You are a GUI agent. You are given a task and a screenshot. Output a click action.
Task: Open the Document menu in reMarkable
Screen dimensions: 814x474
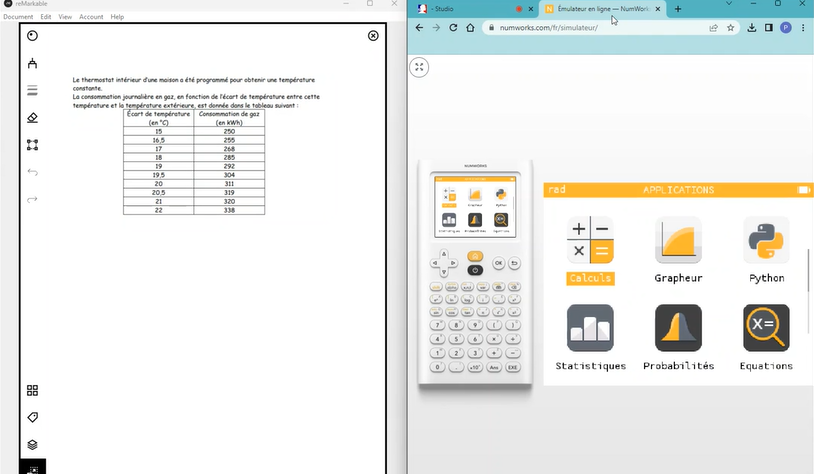pyautogui.click(x=18, y=17)
